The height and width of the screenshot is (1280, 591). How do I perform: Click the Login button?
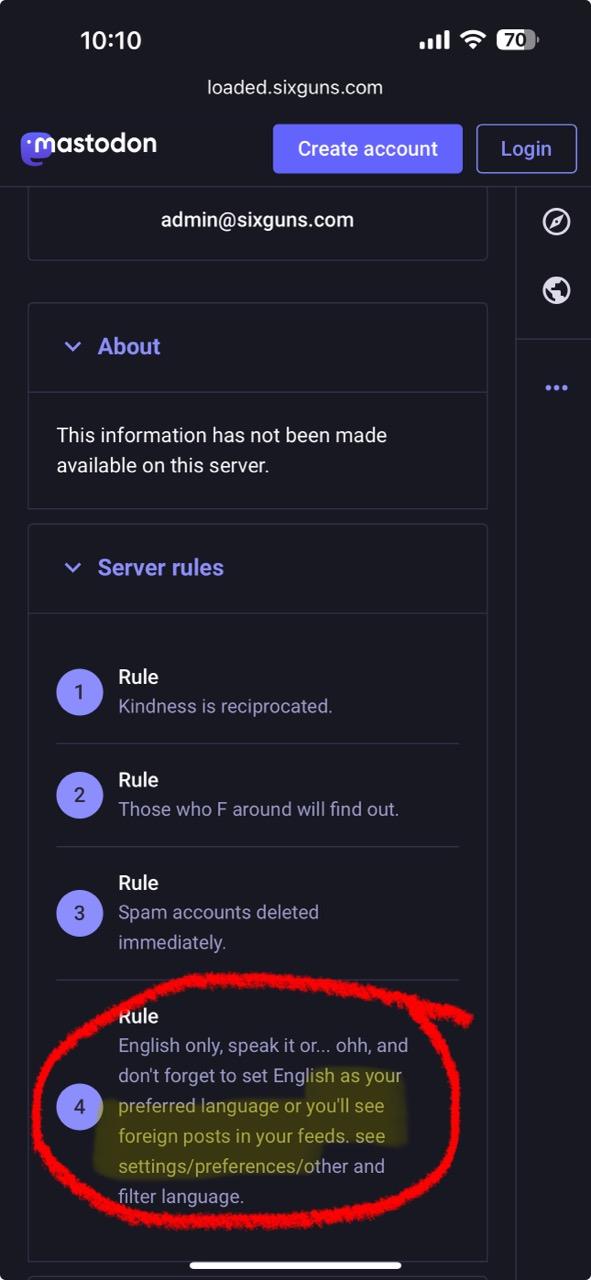[526, 149]
